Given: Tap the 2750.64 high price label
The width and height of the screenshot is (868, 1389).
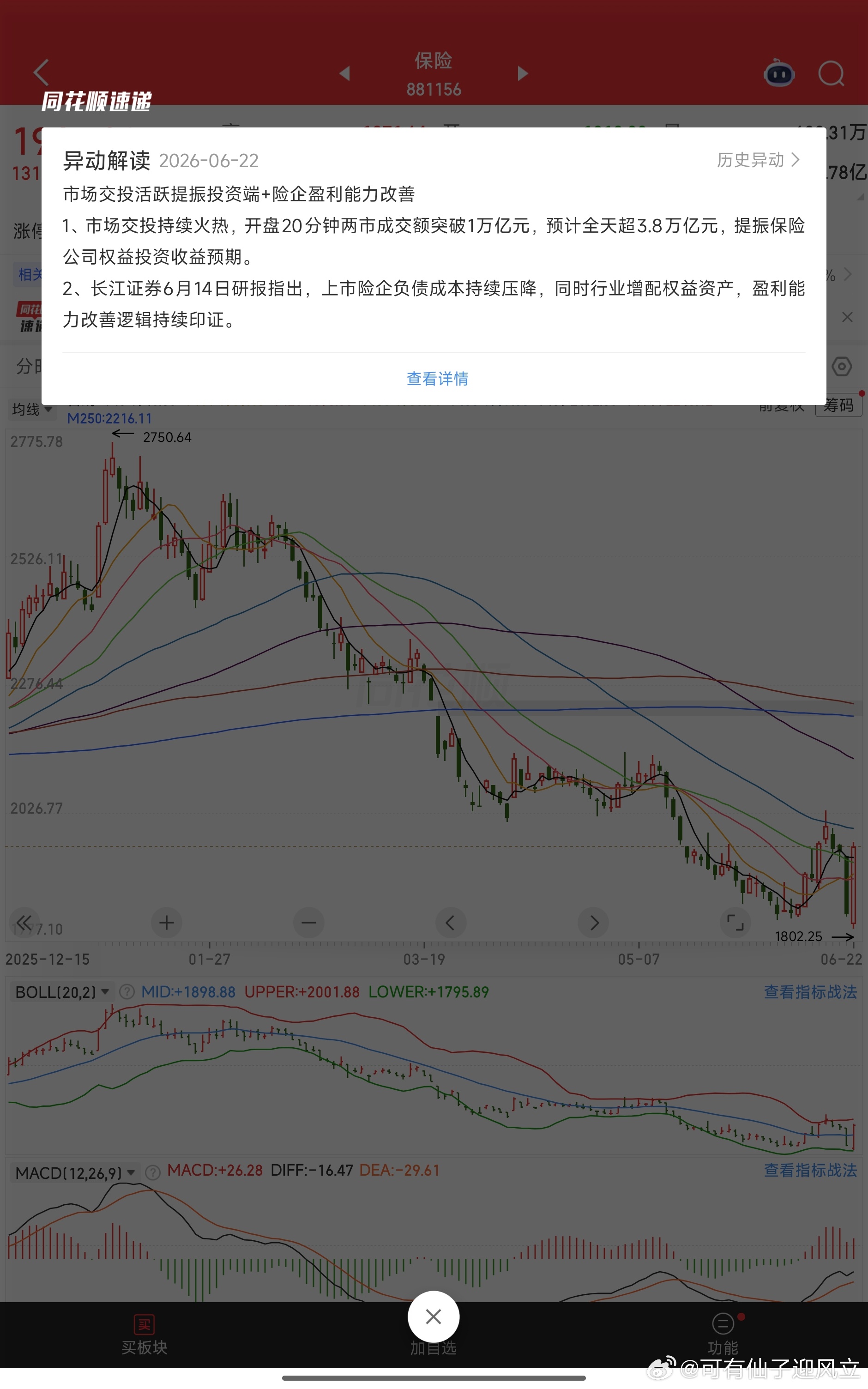Looking at the screenshot, I should 167,437.
